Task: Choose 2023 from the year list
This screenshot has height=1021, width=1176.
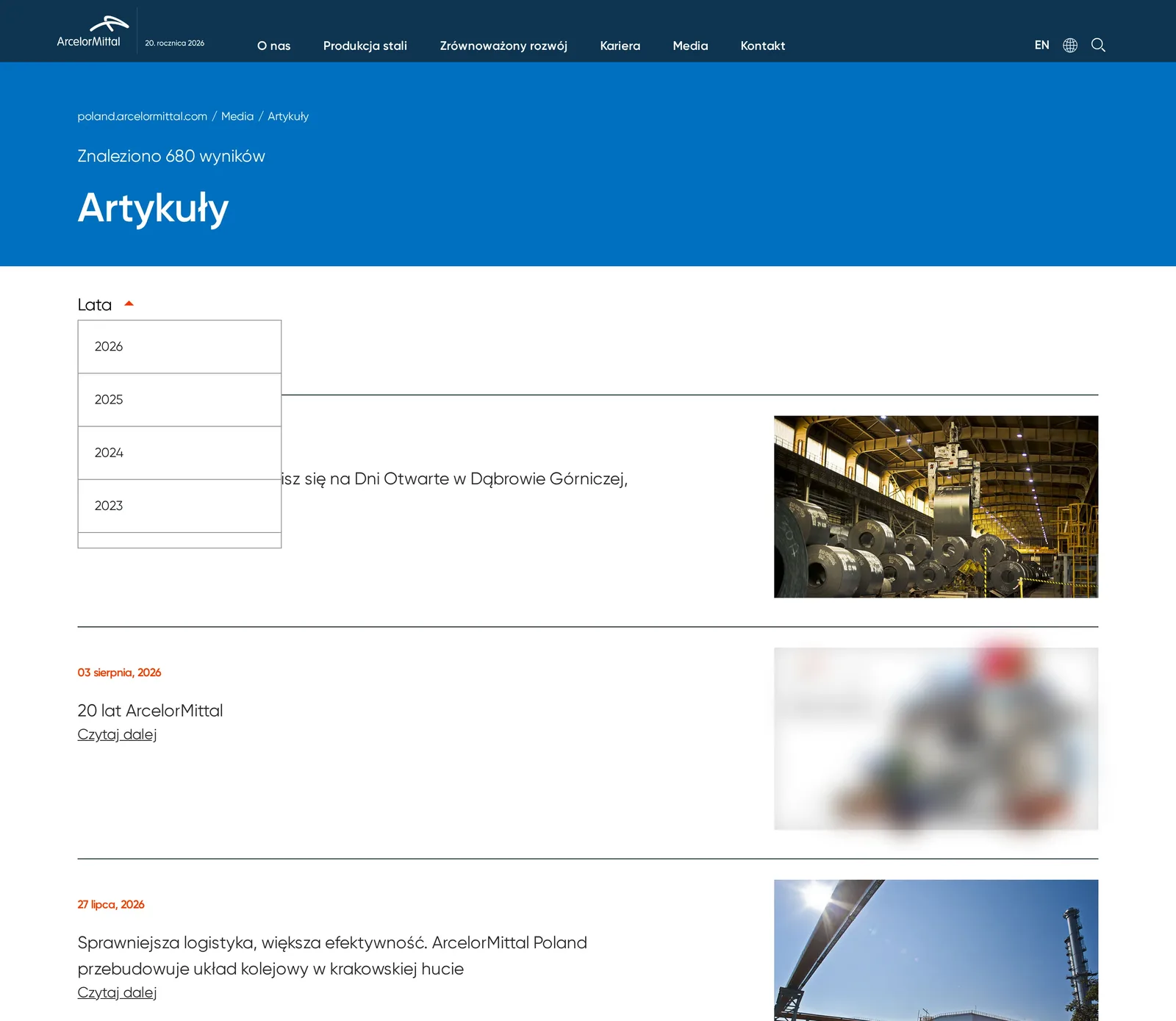Action: pyautogui.click(x=179, y=506)
